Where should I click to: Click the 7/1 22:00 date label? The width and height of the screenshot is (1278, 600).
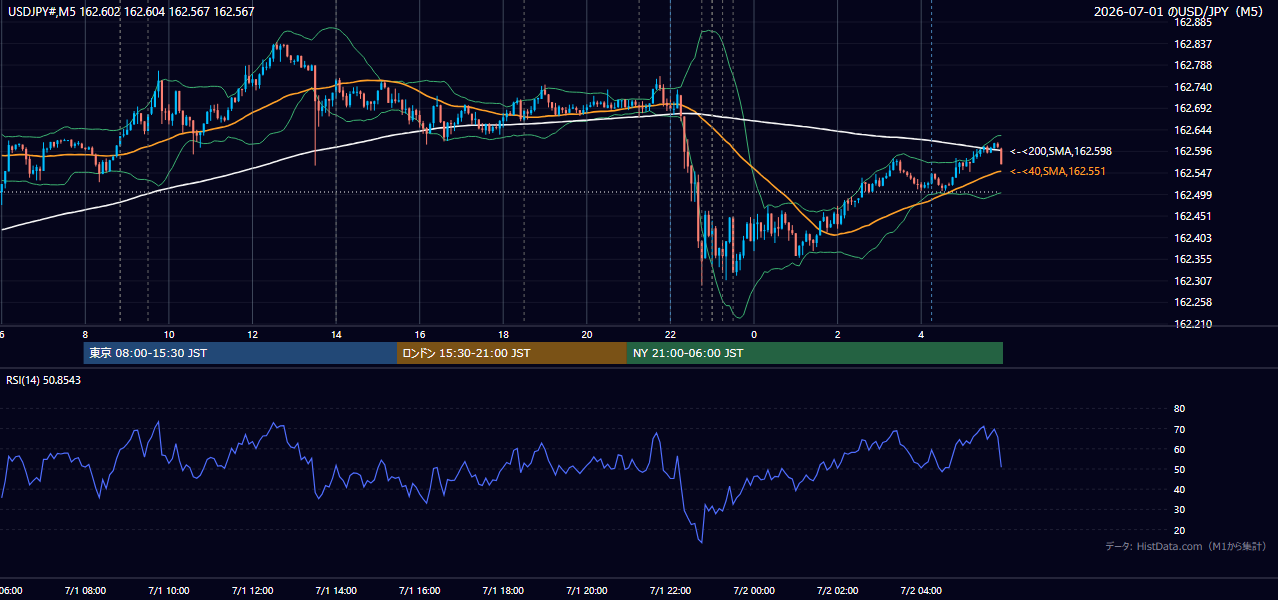[x=670, y=591]
